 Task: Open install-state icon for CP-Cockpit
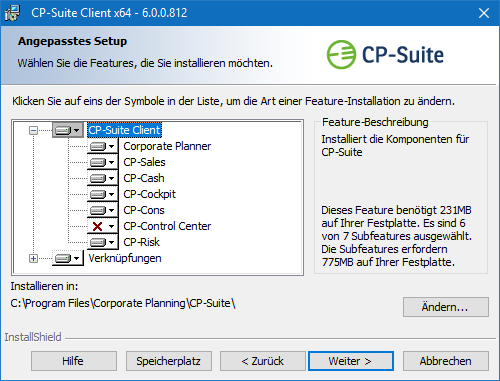pos(102,194)
